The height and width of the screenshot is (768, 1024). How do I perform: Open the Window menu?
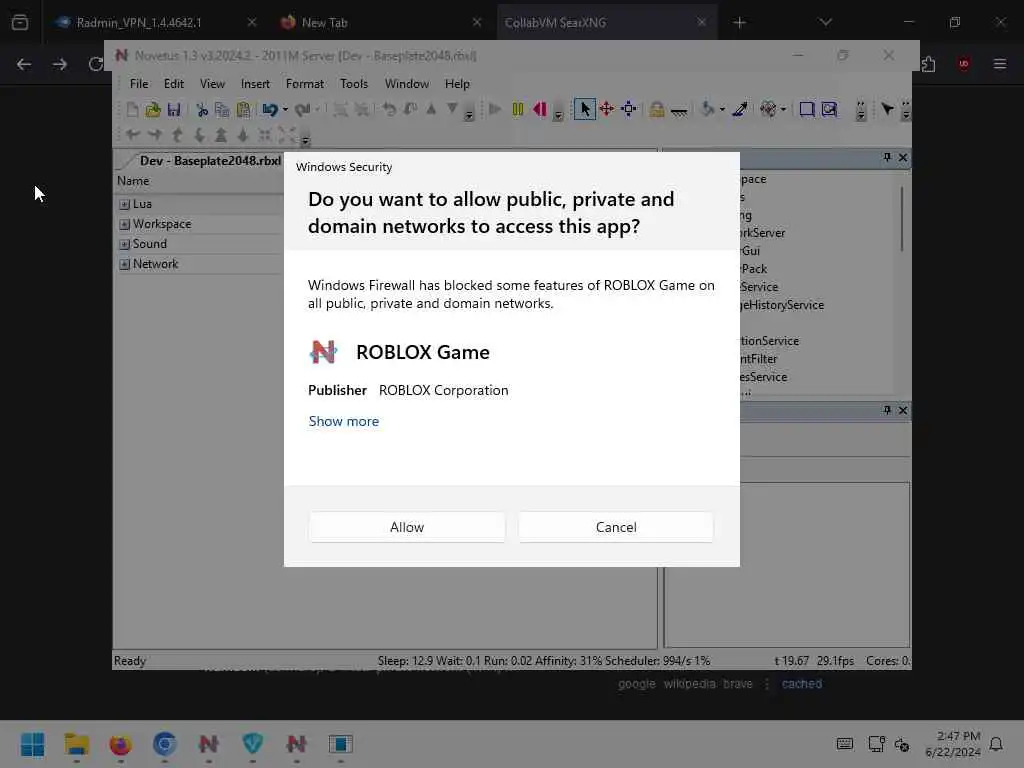pos(407,84)
